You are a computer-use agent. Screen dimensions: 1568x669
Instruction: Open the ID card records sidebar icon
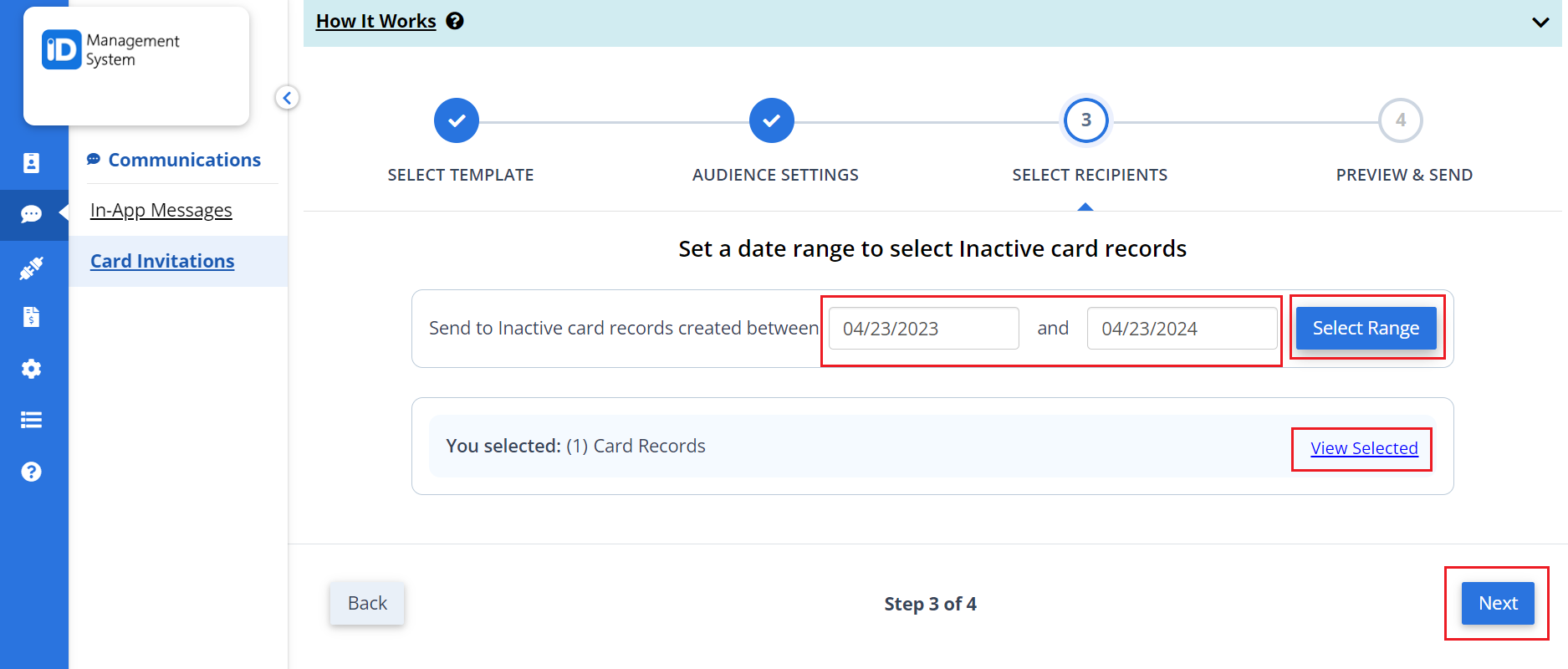click(31, 163)
